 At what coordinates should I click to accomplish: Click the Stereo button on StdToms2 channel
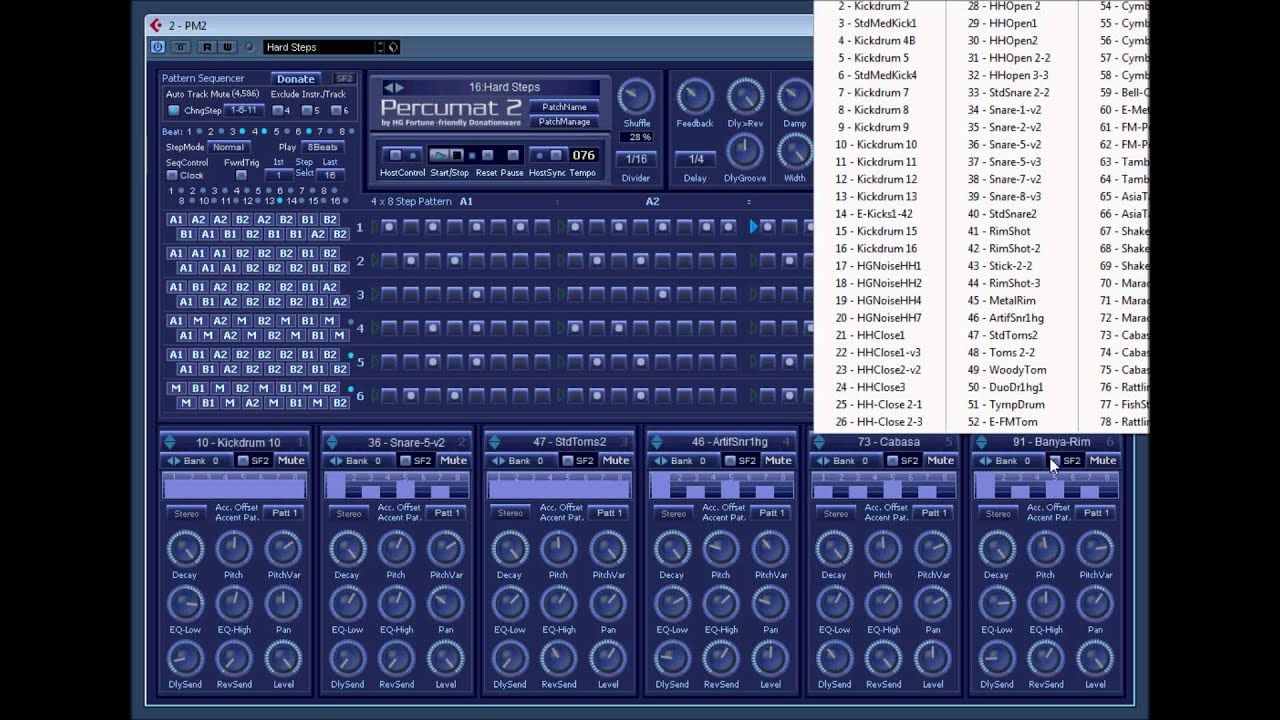tap(511, 513)
